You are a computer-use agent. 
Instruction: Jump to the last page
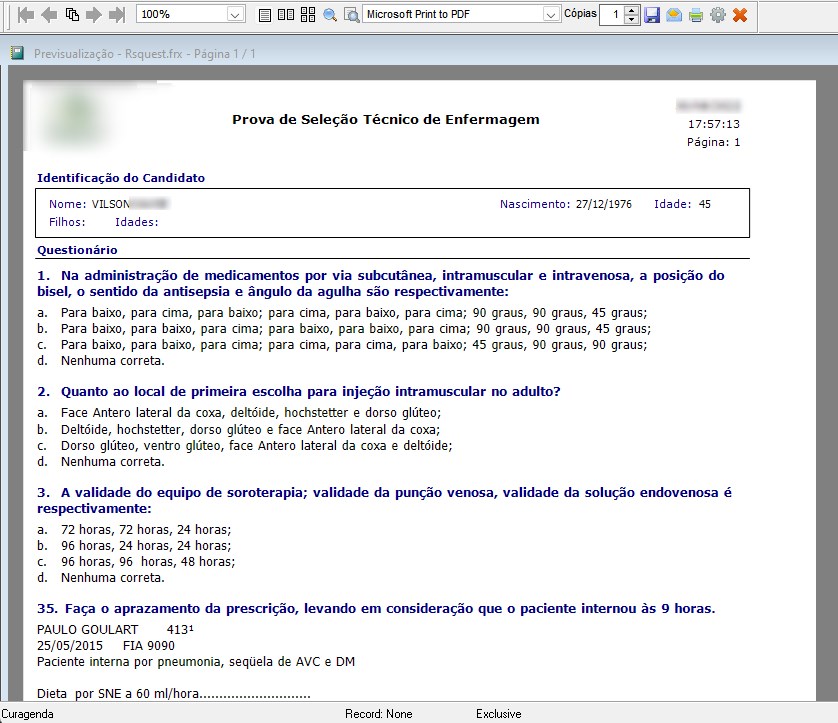[x=117, y=15]
